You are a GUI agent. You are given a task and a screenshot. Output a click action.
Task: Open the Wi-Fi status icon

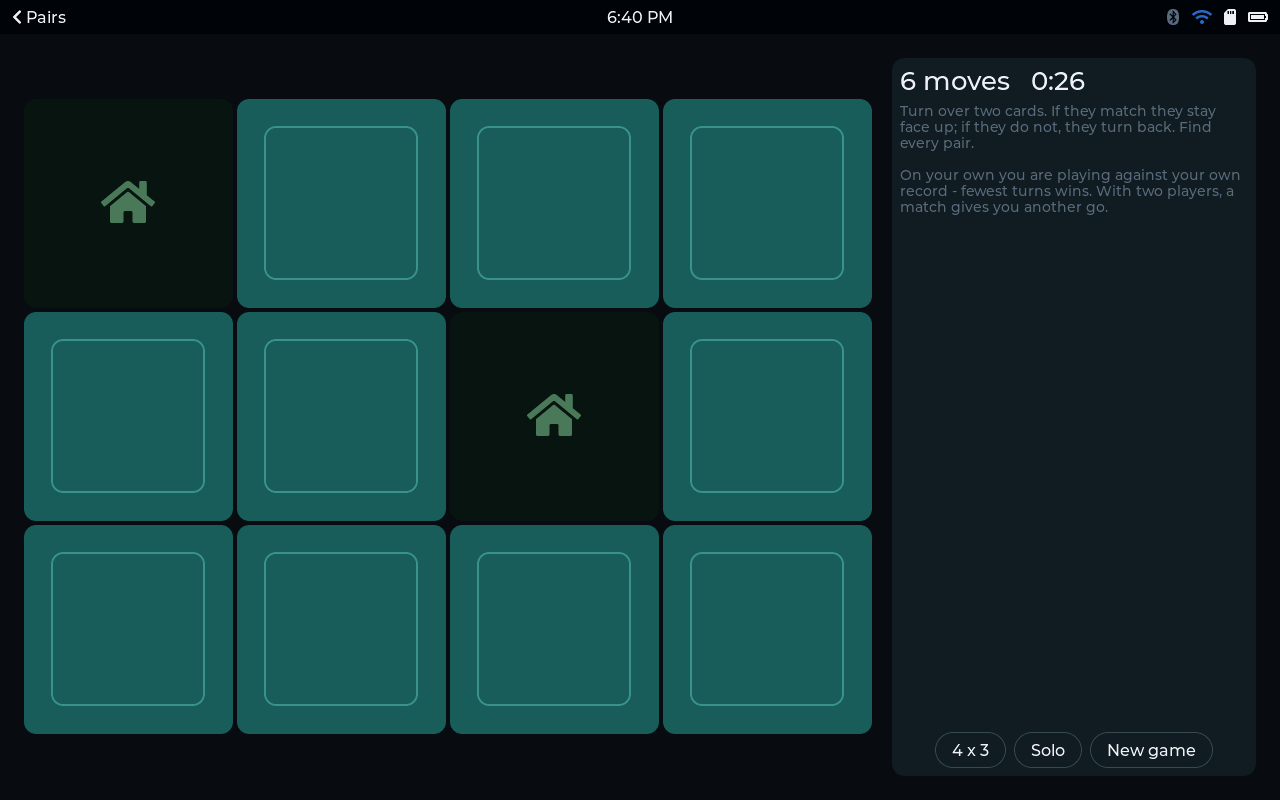[1202, 17]
